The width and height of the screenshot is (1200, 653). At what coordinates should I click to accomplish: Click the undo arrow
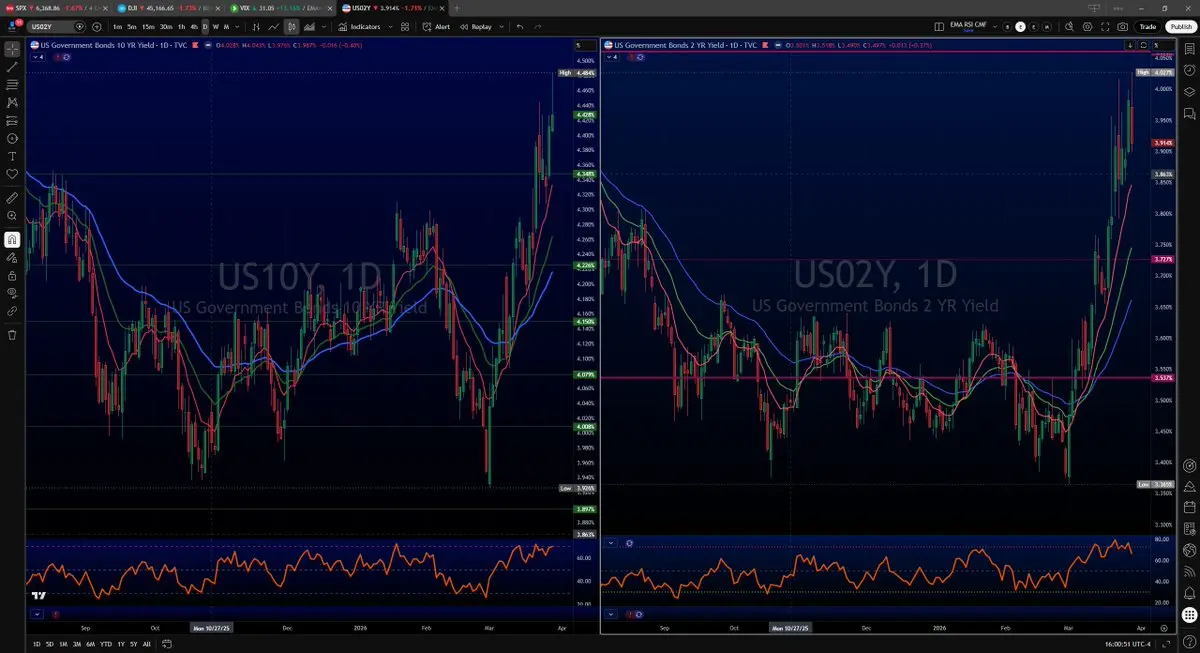pos(520,27)
